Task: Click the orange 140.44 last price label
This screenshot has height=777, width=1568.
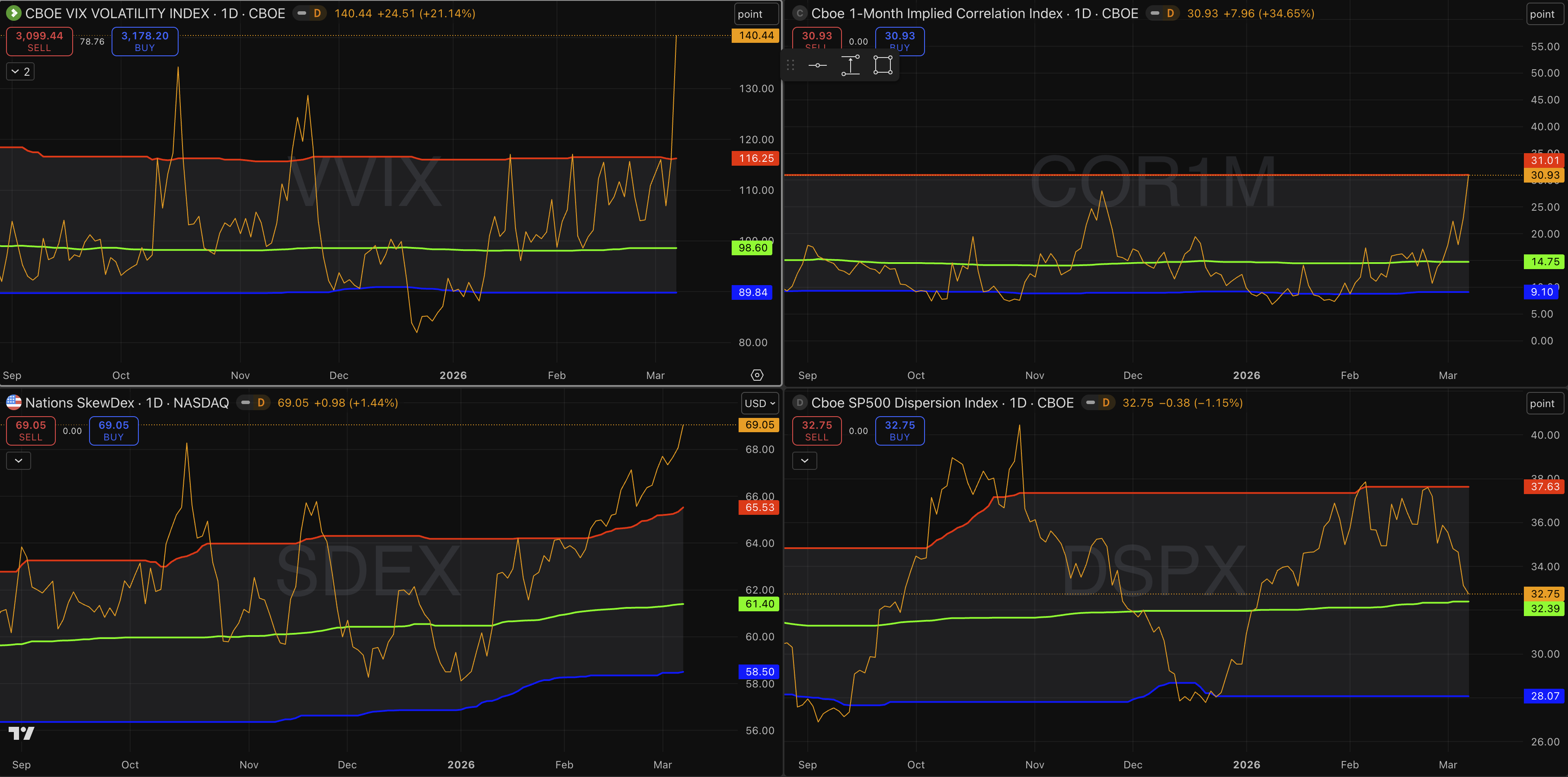Action: [755, 35]
